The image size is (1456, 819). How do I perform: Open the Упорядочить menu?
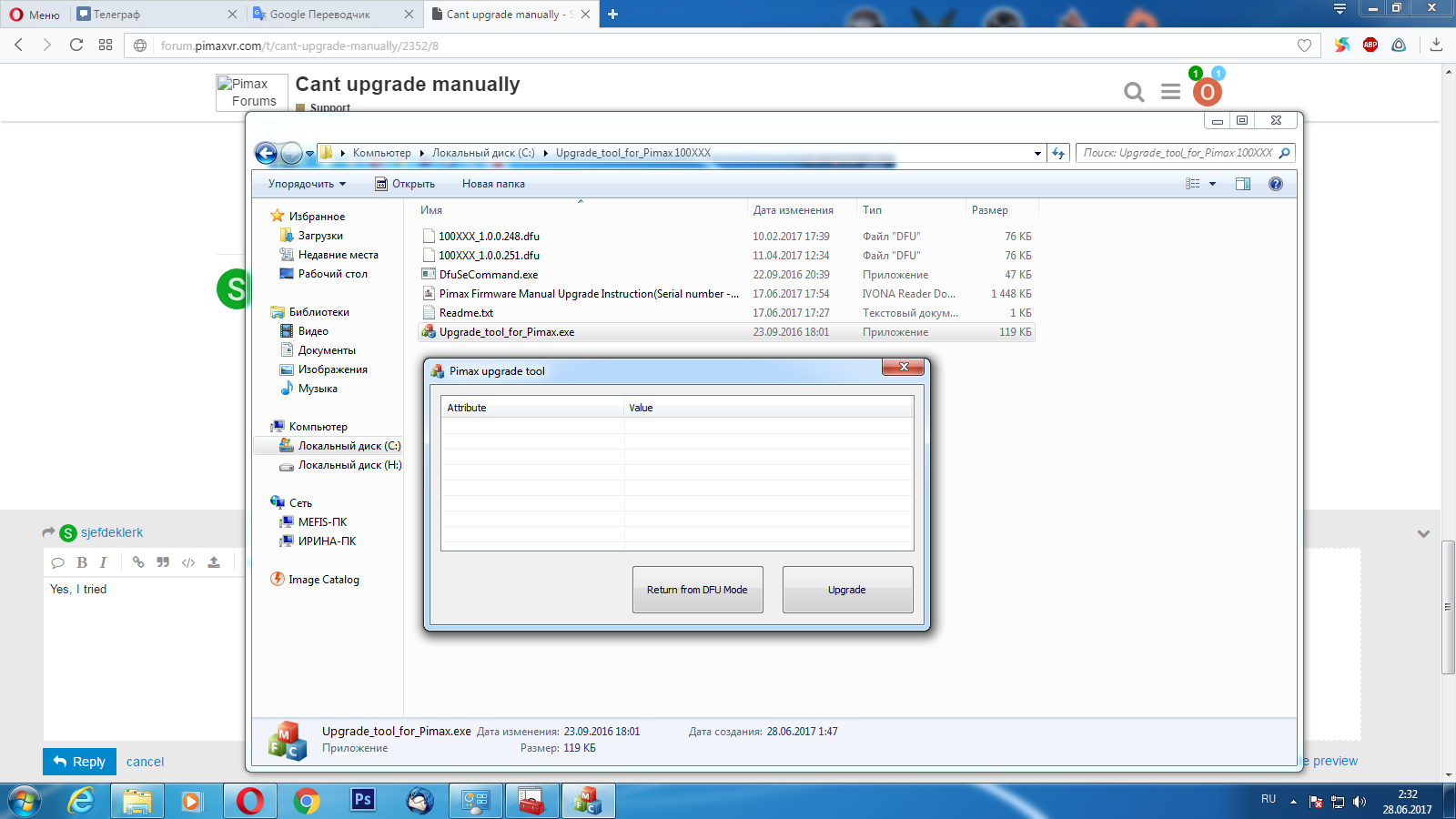point(307,184)
